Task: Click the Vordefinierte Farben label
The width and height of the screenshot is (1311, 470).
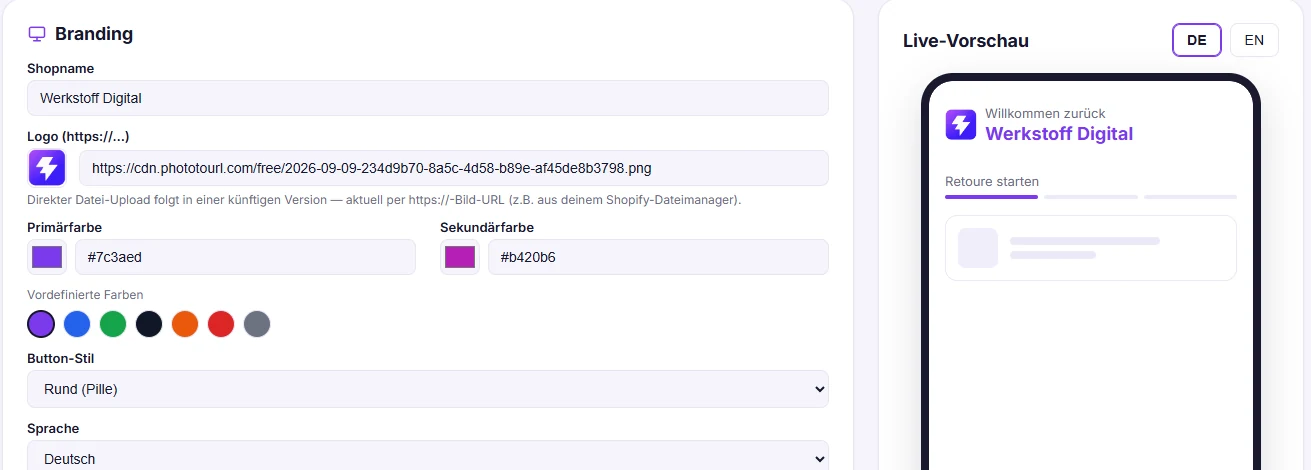Action: pyautogui.click(x=85, y=295)
